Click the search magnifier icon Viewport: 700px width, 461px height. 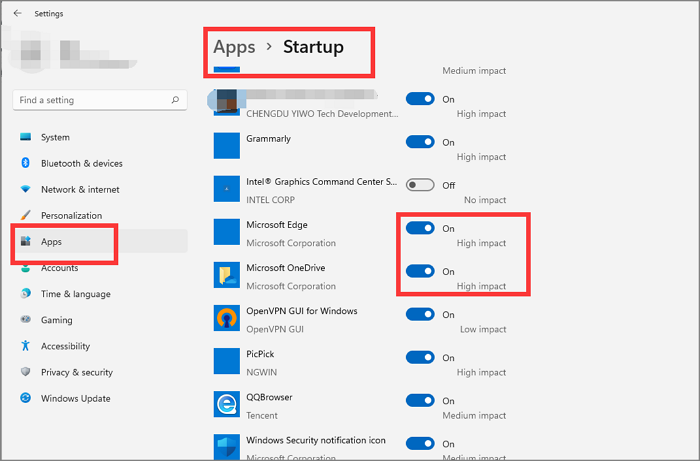point(176,100)
